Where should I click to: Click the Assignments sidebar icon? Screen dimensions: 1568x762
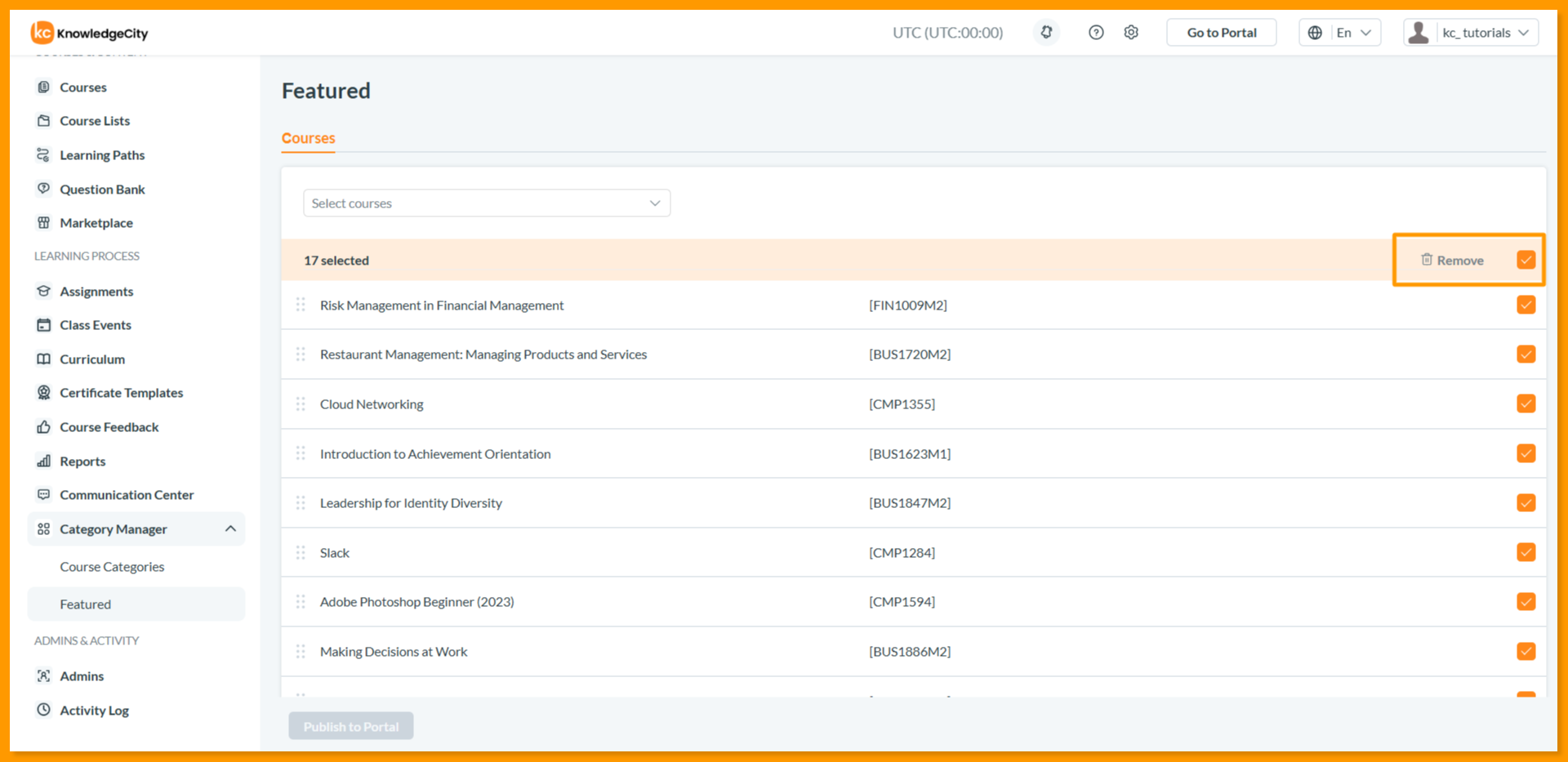coord(44,291)
